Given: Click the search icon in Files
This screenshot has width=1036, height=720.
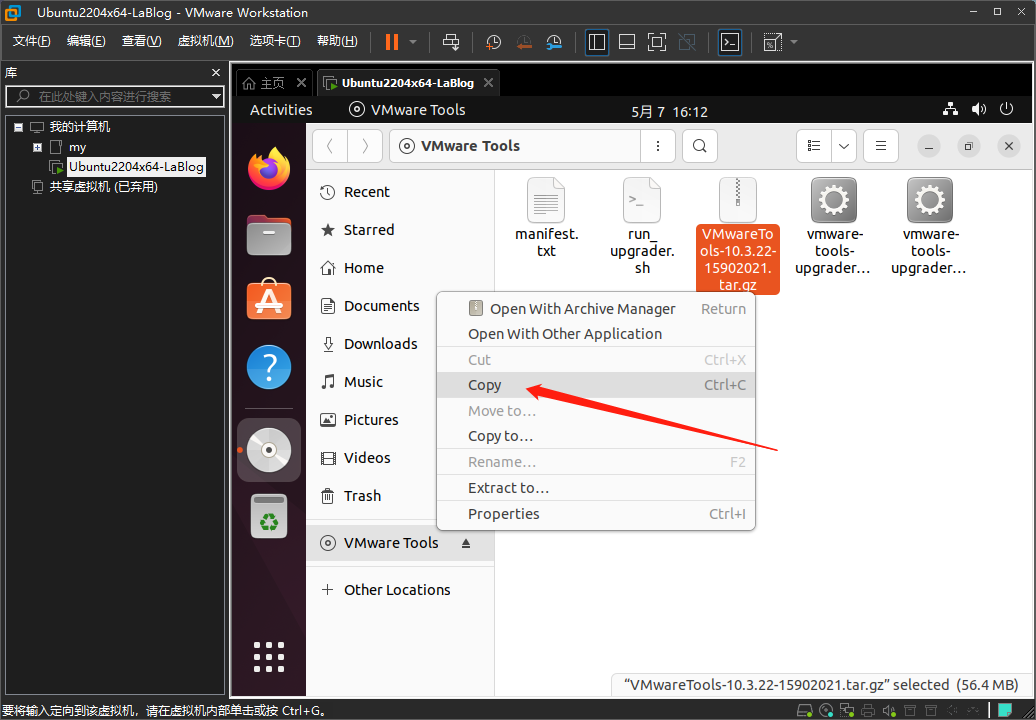Looking at the screenshot, I should point(700,146).
